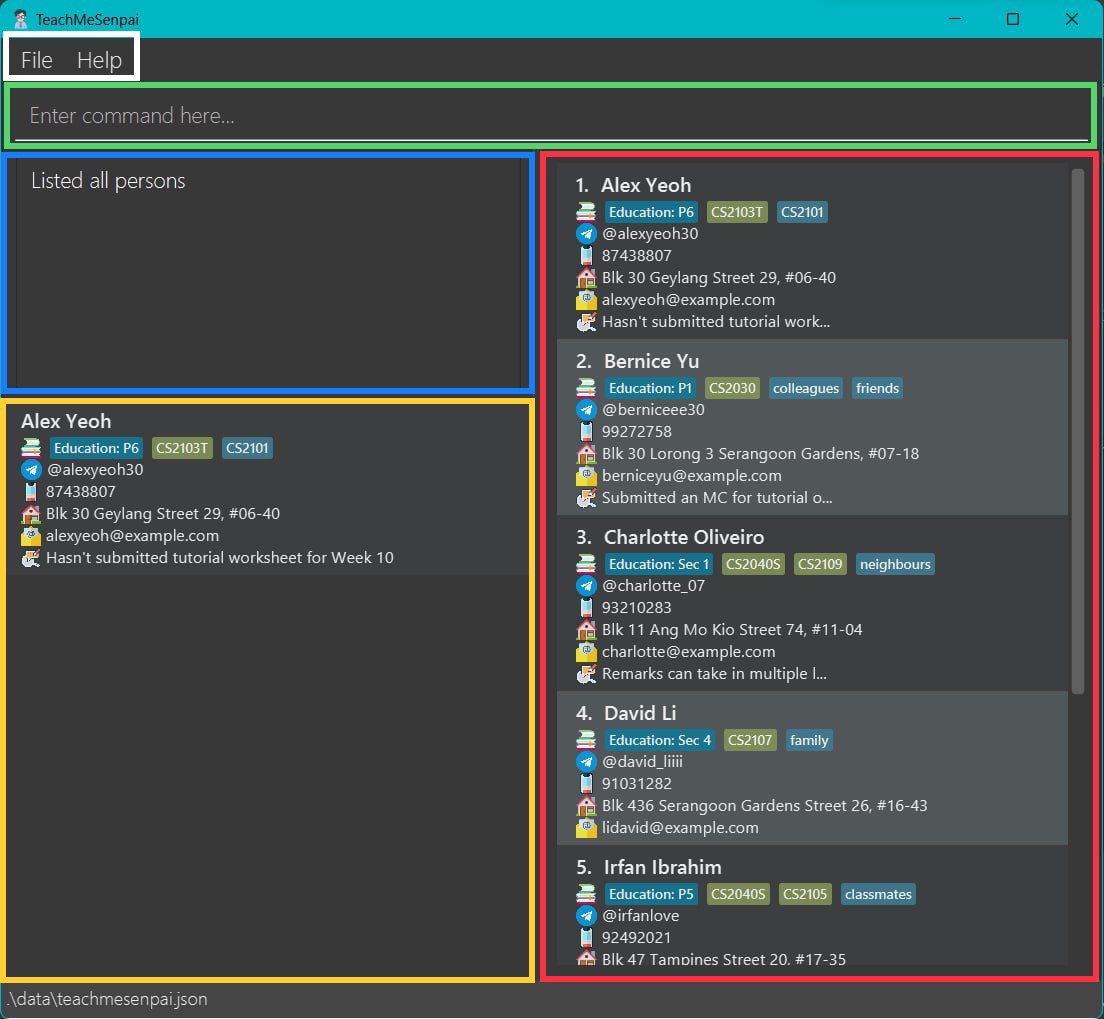Click the phone icon beside 99272758
The width and height of the screenshot is (1104, 1019).
(586, 431)
